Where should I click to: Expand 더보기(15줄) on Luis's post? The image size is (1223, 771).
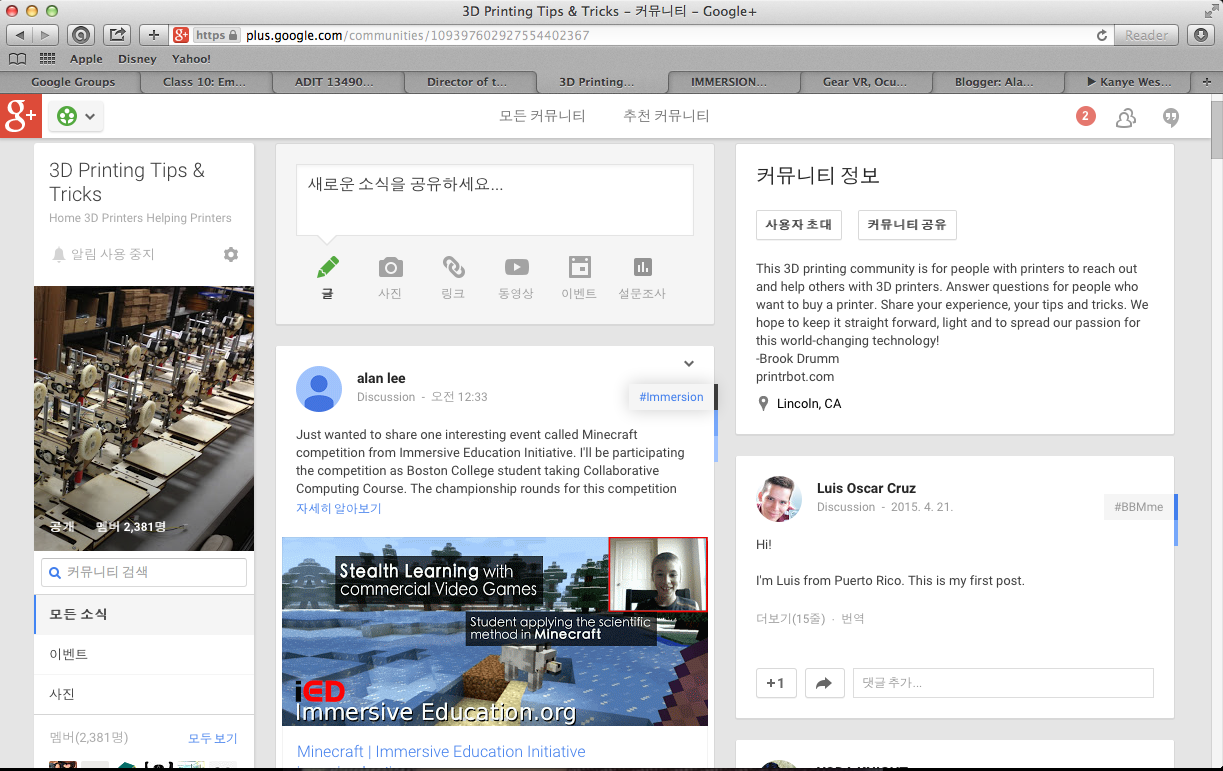790,619
